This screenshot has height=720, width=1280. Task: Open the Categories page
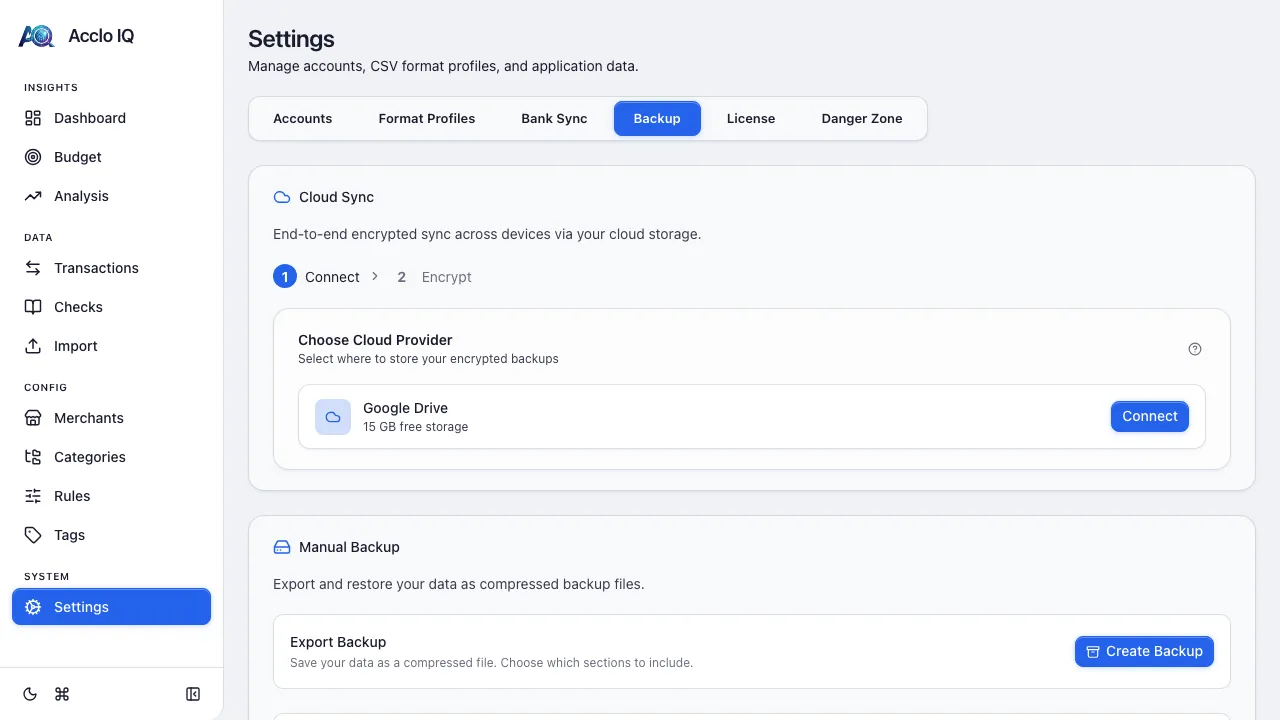coord(111,457)
